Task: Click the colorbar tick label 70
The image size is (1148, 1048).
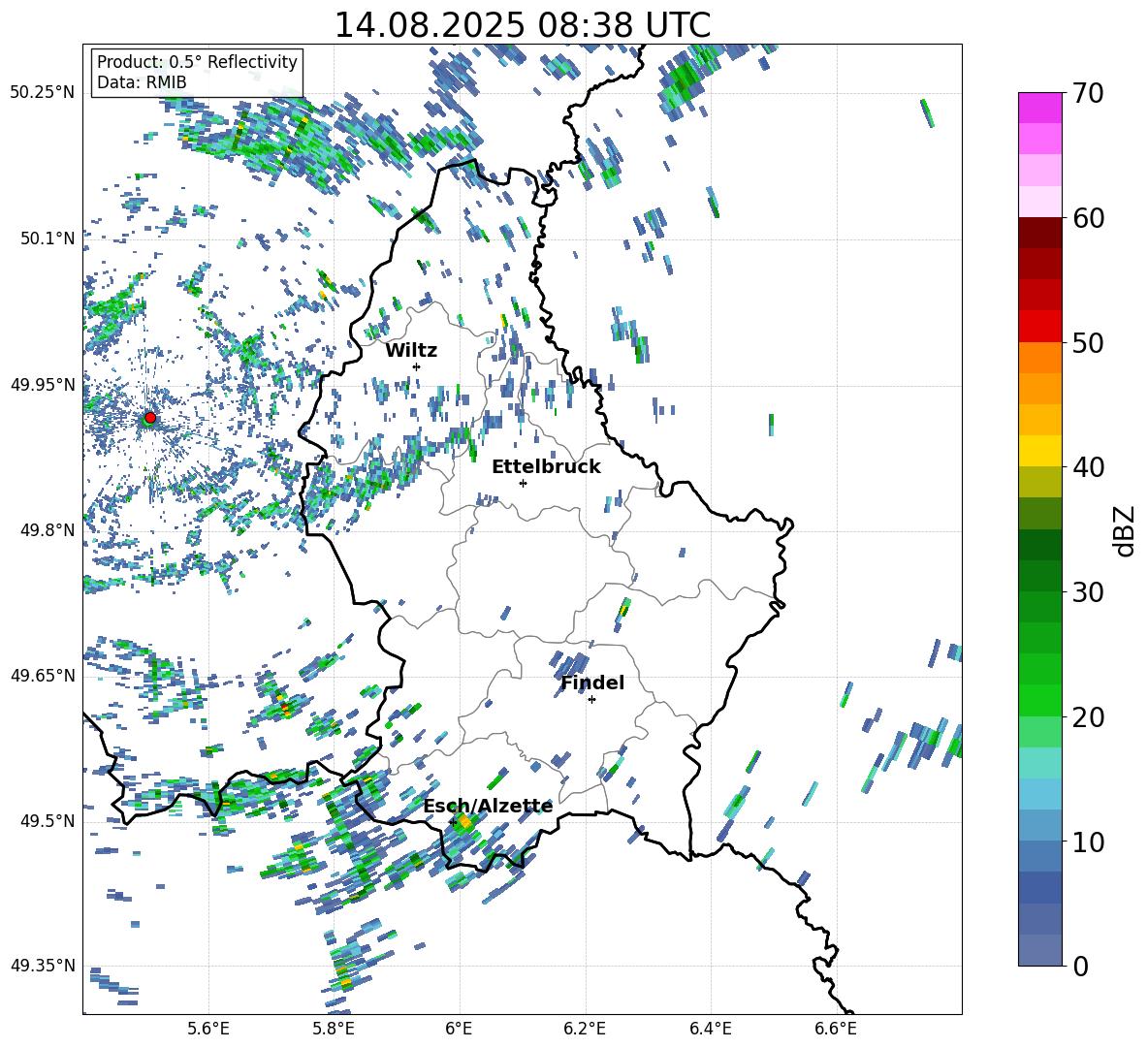Action: coord(1088,93)
